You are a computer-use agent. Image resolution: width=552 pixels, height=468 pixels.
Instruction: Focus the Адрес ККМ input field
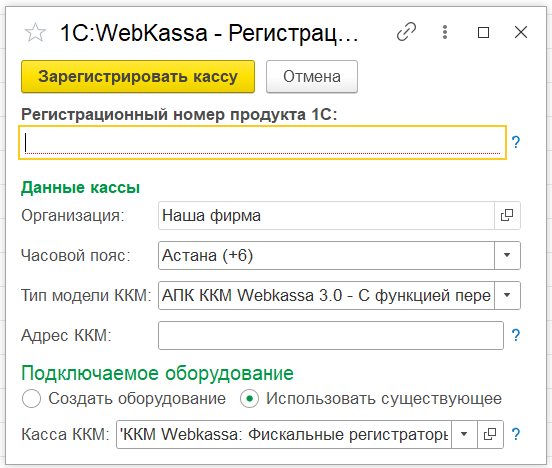point(331,335)
